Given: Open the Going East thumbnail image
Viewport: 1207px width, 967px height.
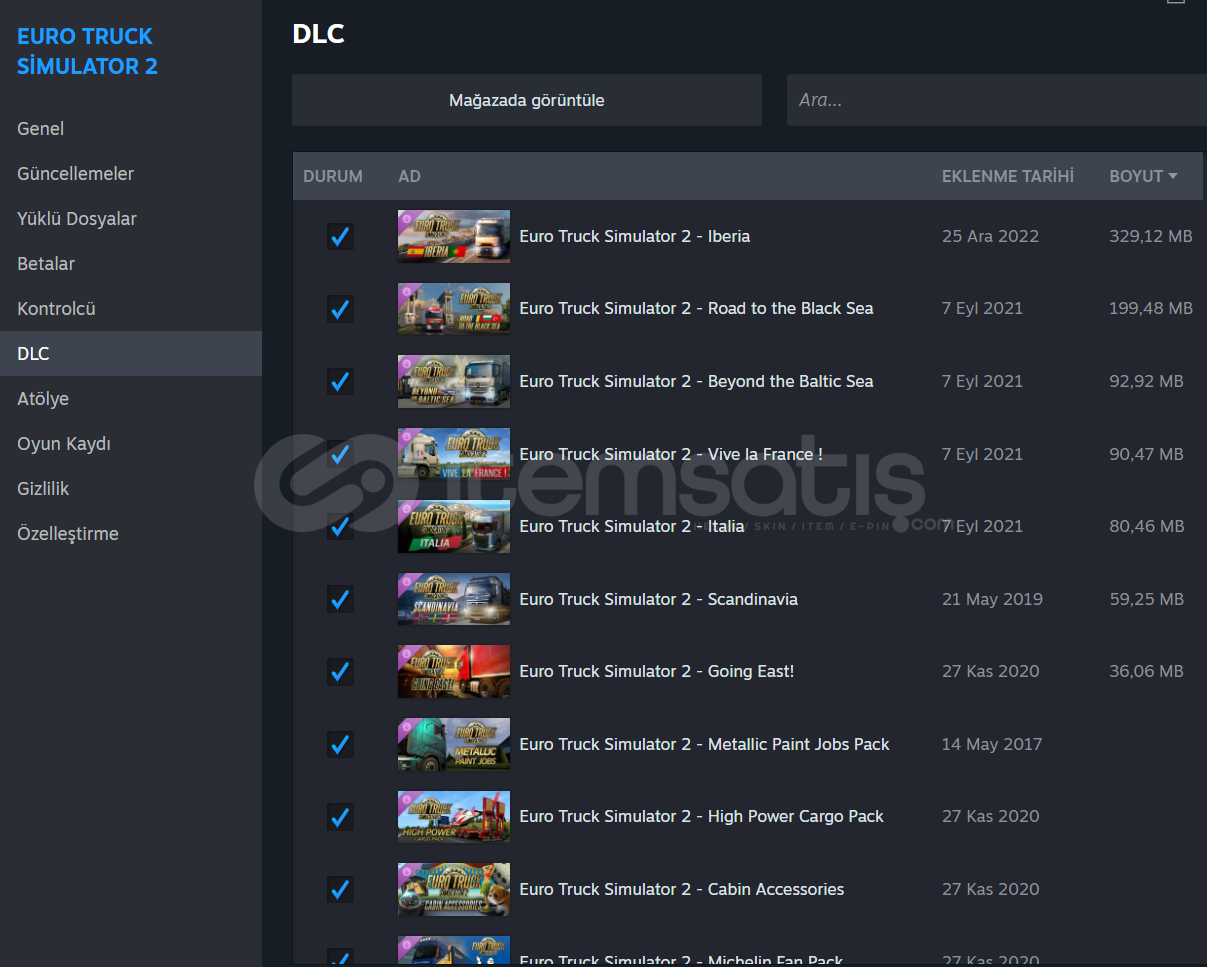Looking at the screenshot, I should pos(454,672).
